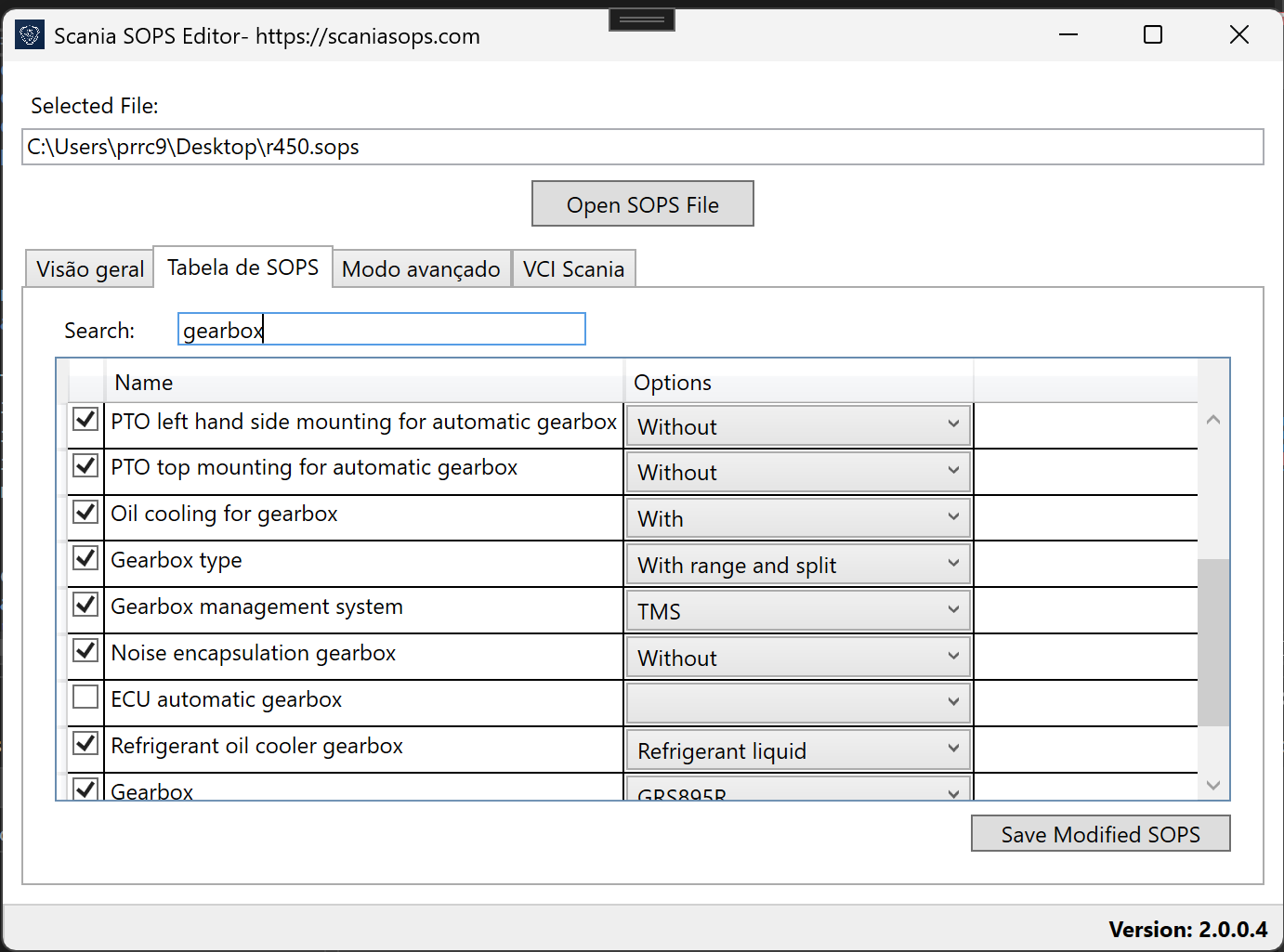Uncheck Gearbox management system

(85, 604)
